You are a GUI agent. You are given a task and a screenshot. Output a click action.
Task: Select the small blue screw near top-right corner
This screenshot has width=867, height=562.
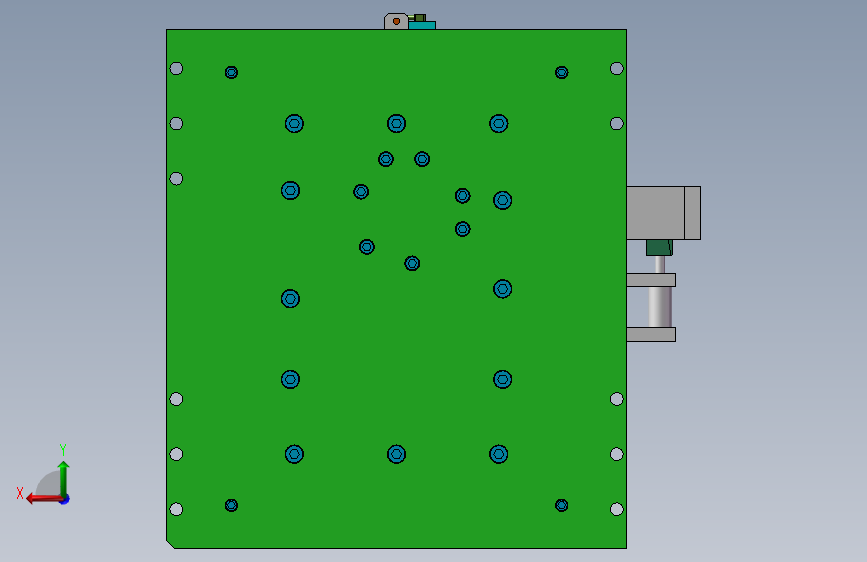pyautogui.click(x=561, y=72)
